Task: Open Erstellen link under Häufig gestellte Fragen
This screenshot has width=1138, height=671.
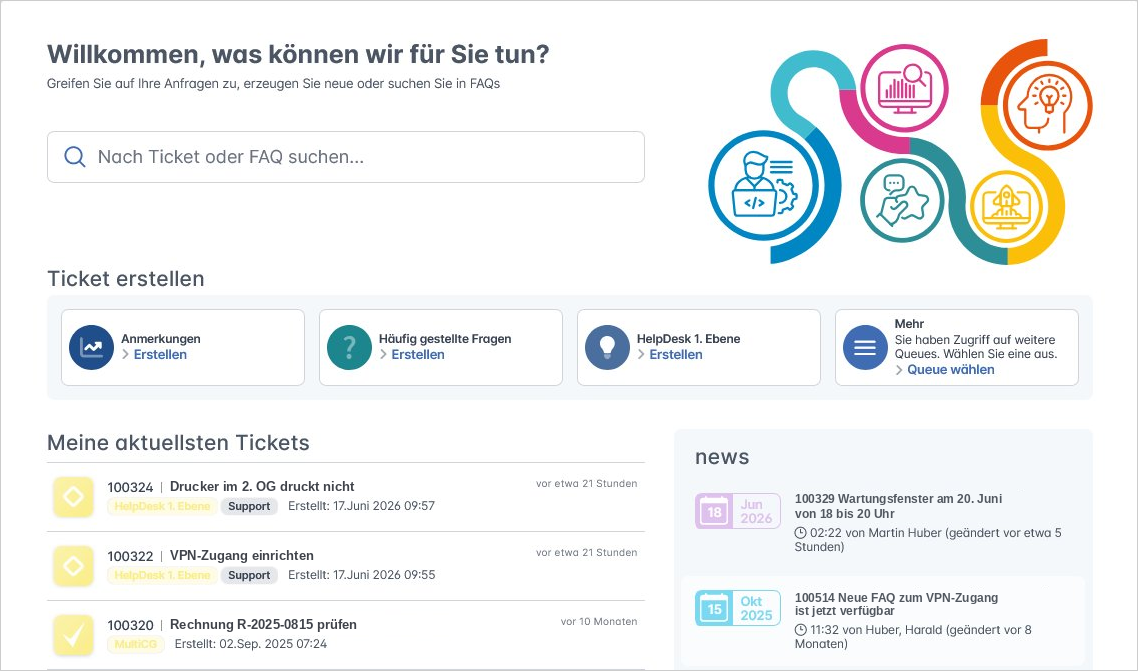Action: [x=418, y=355]
